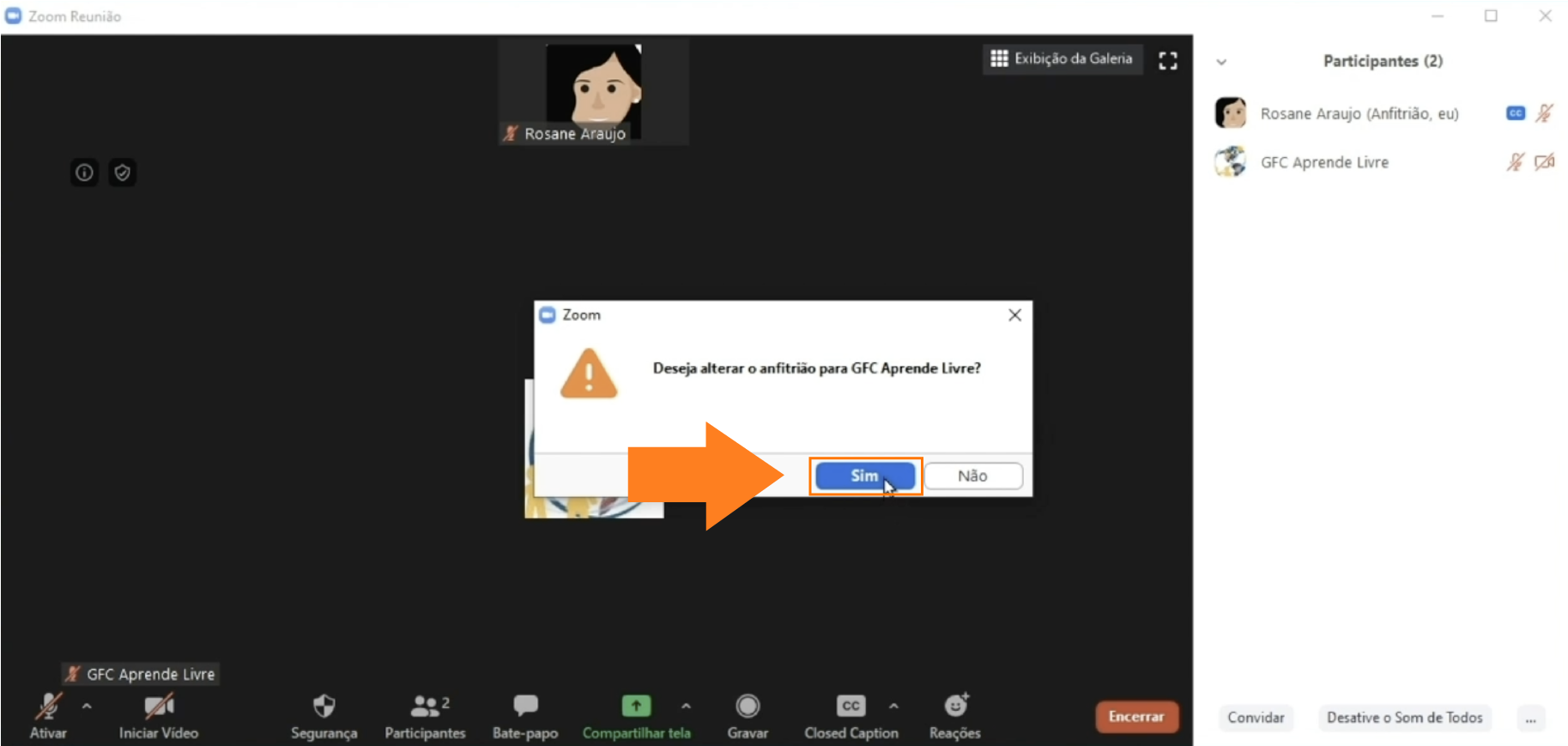Viewport: 1568px width, 746px height.
Task: Click muted mic icon beside Rosane Araujo
Action: coord(1544,113)
